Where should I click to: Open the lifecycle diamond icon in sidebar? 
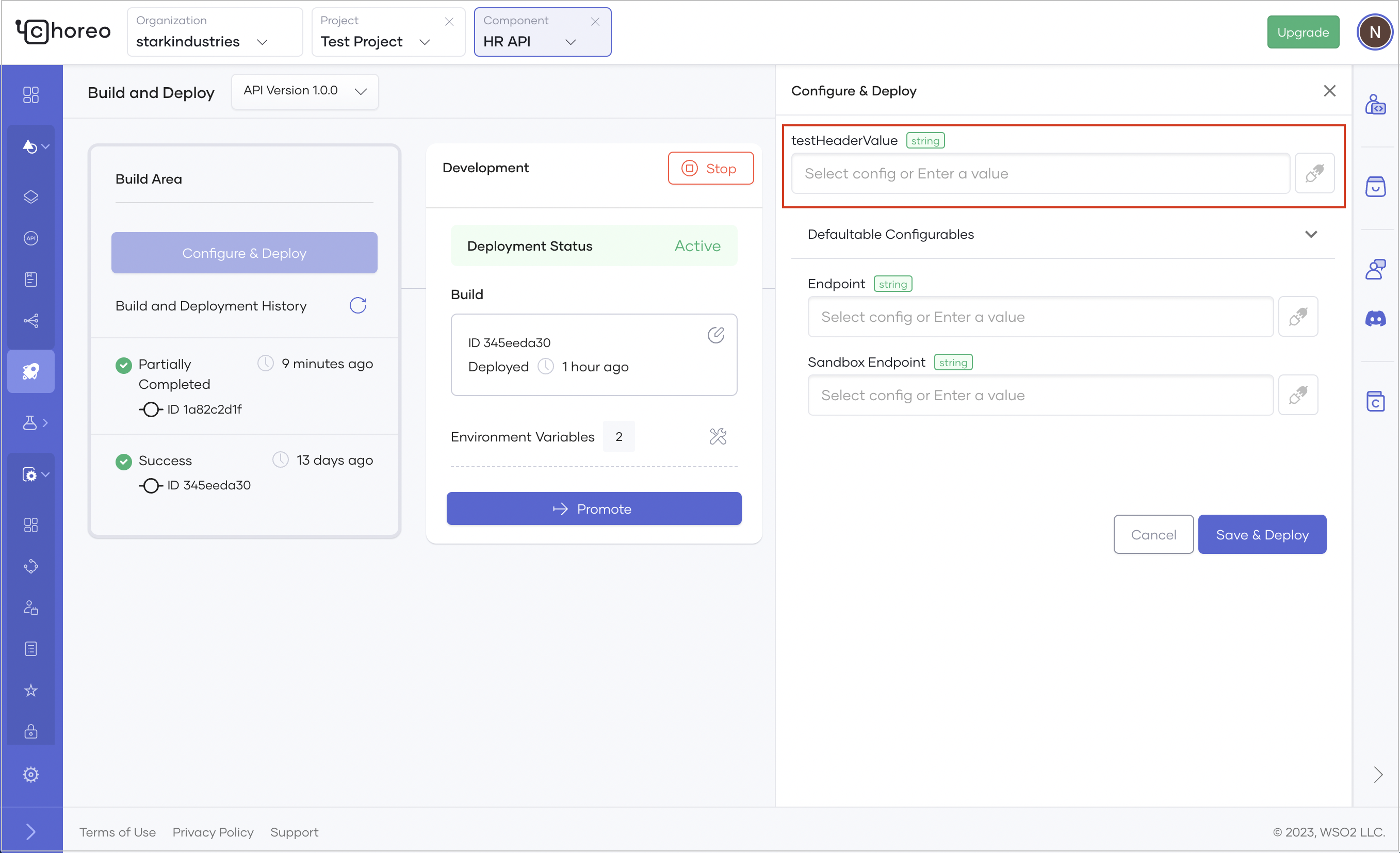tap(30, 566)
